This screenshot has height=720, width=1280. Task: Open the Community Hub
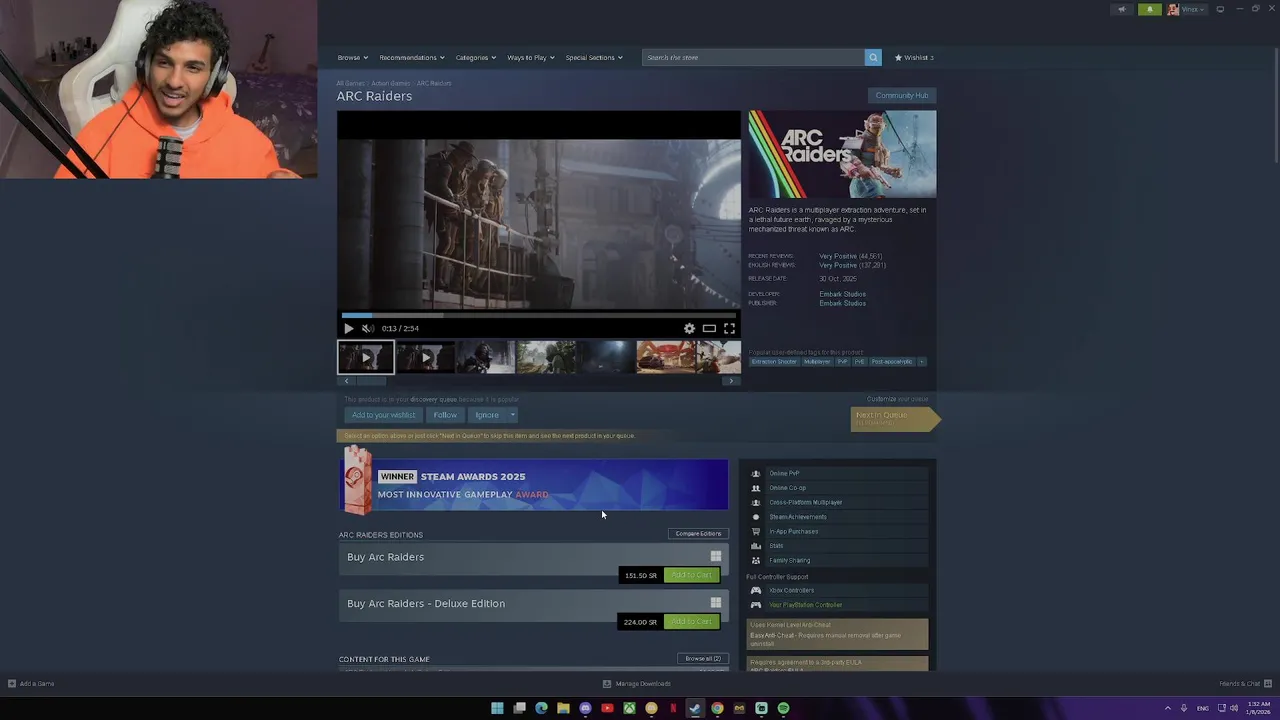coord(902,96)
